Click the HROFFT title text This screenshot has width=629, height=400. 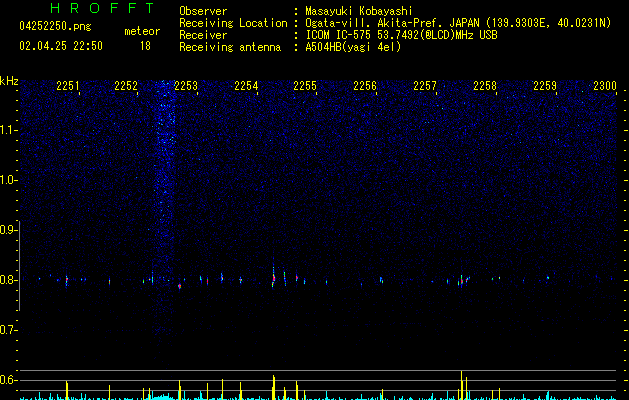pos(103,8)
